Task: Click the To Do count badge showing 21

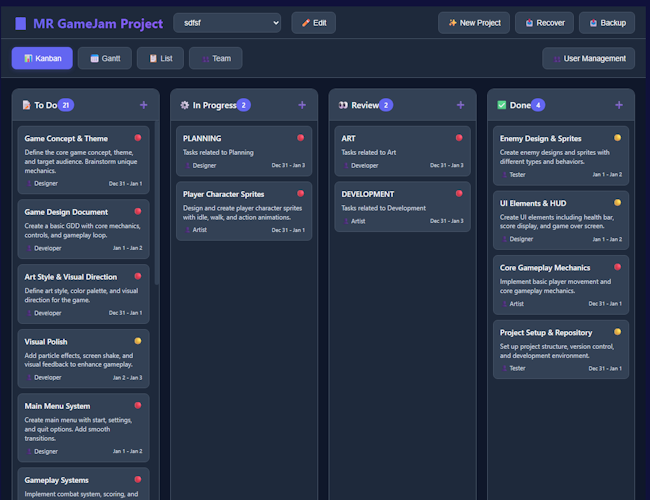Action: pos(66,105)
